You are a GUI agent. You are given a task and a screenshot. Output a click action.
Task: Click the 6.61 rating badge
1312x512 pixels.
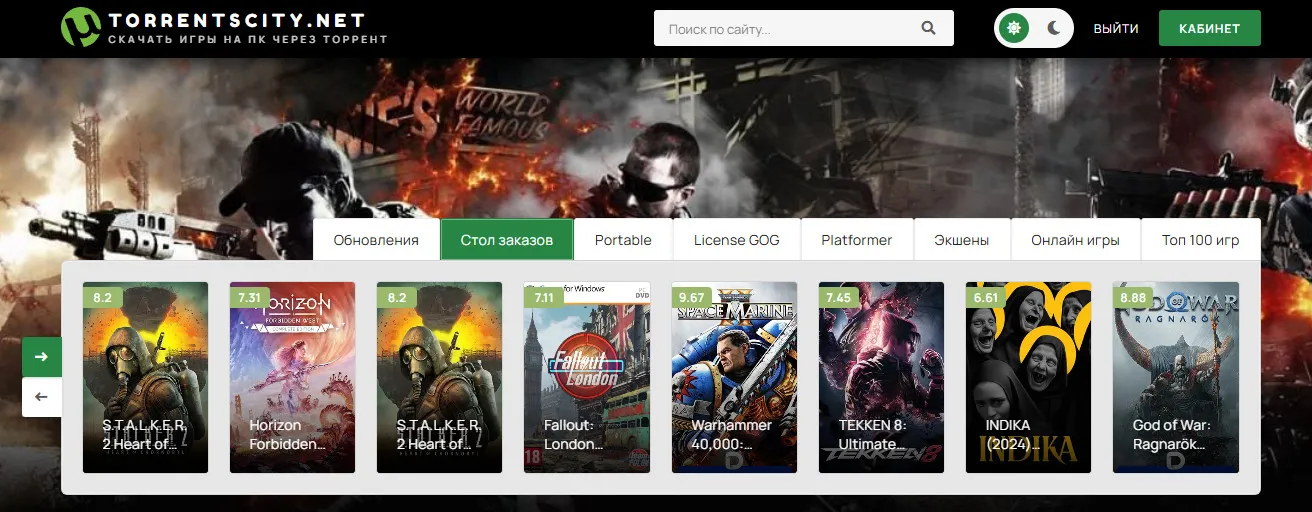point(986,297)
